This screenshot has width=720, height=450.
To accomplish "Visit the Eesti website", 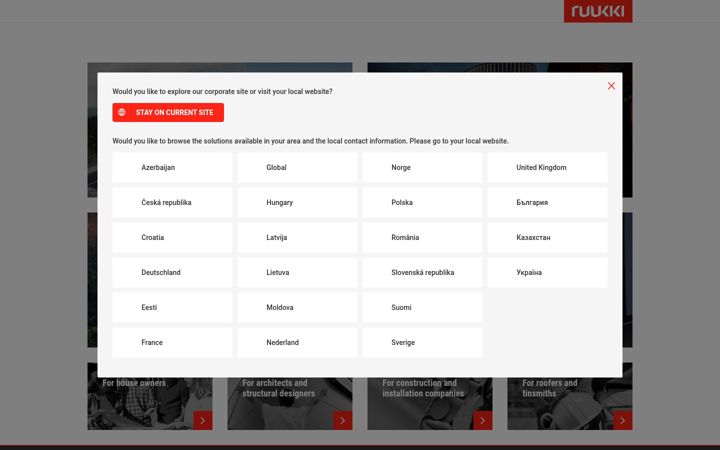I will [172, 308].
